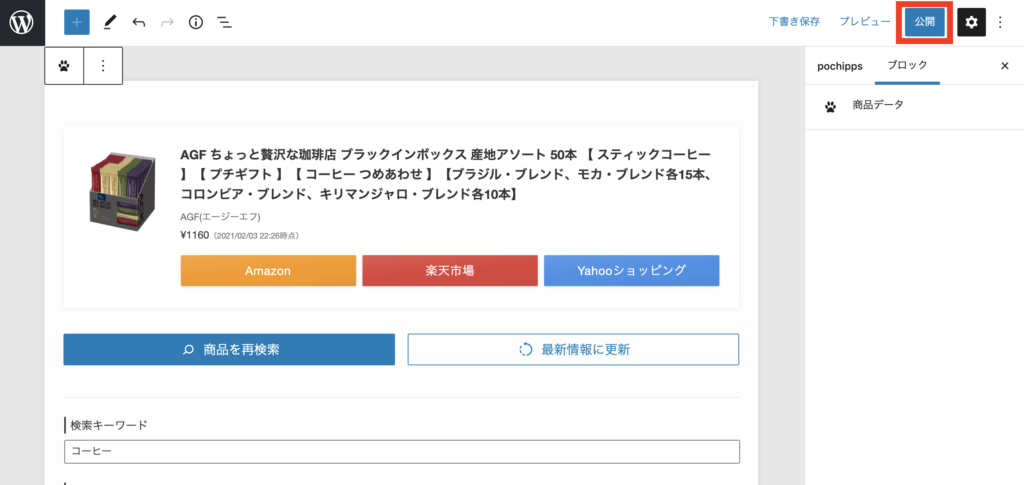Close the settings sidebar
This screenshot has height=485, width=1024.
point(1004,65)
